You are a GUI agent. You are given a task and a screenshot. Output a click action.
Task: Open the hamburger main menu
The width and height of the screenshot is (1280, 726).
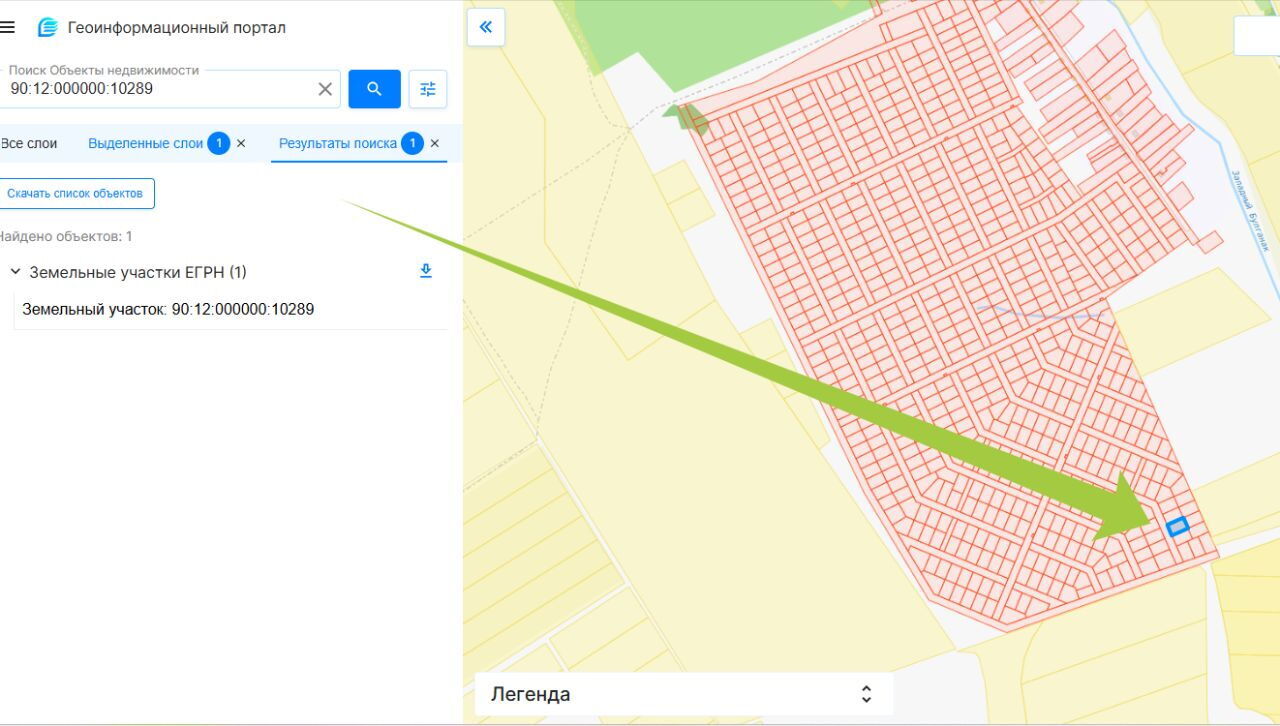[8, 27]
